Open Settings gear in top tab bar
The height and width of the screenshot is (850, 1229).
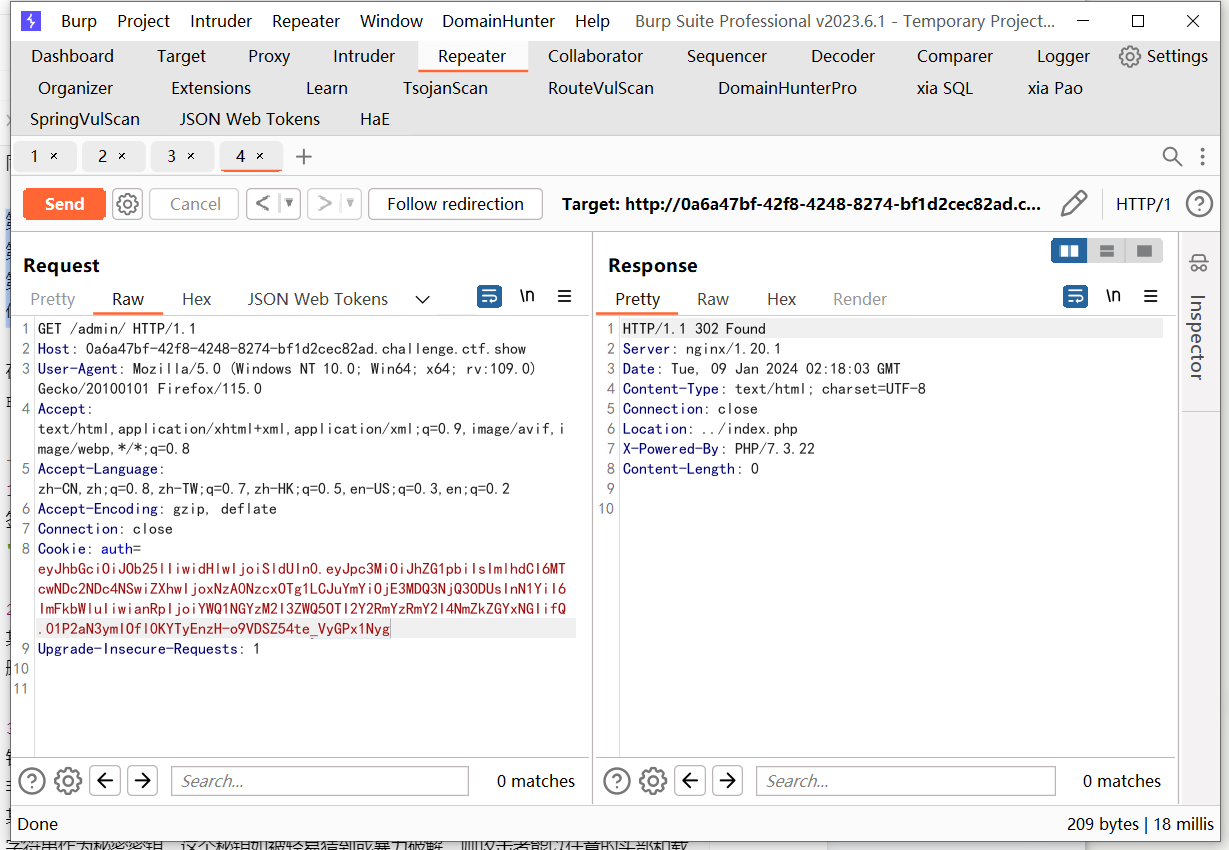1163,56
